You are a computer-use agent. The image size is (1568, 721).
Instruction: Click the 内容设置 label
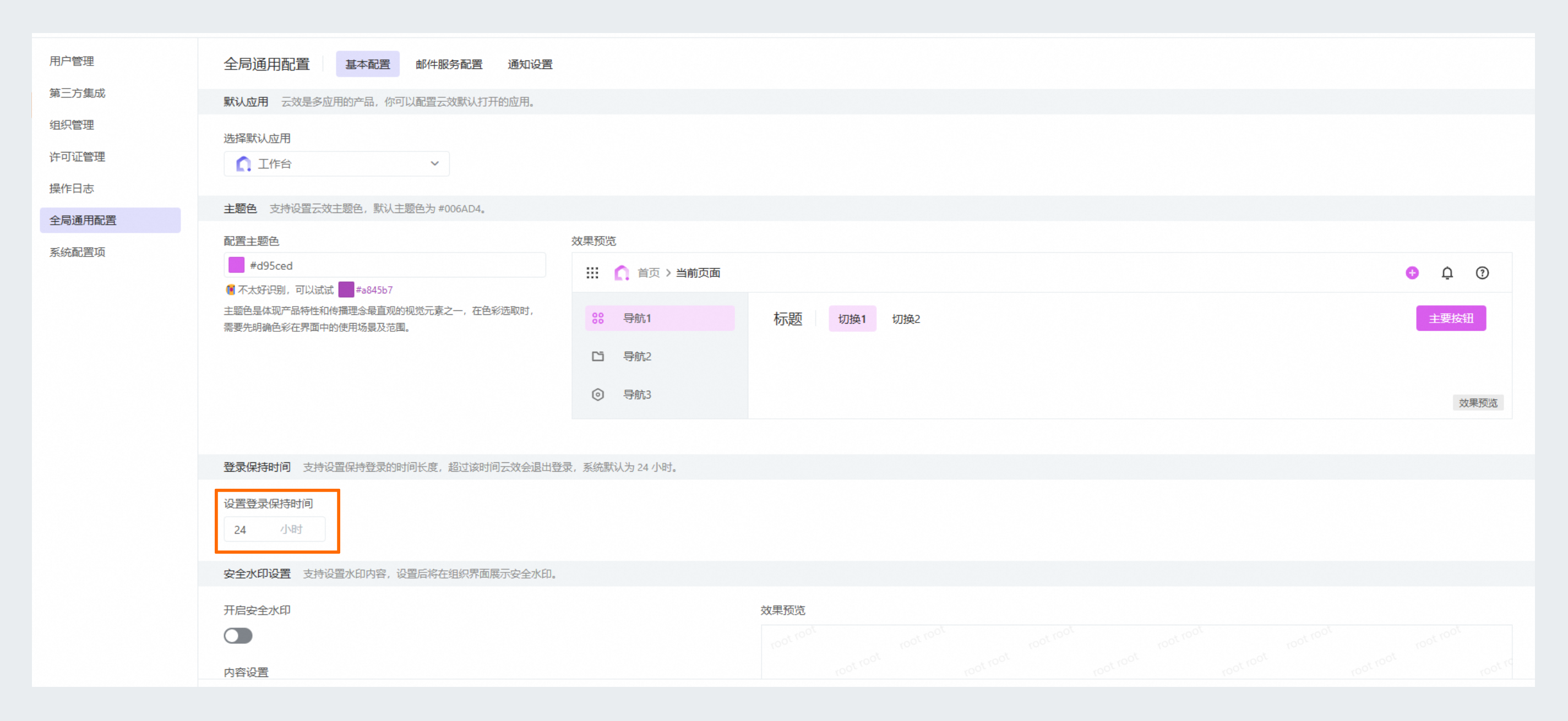tap(246, 673)
